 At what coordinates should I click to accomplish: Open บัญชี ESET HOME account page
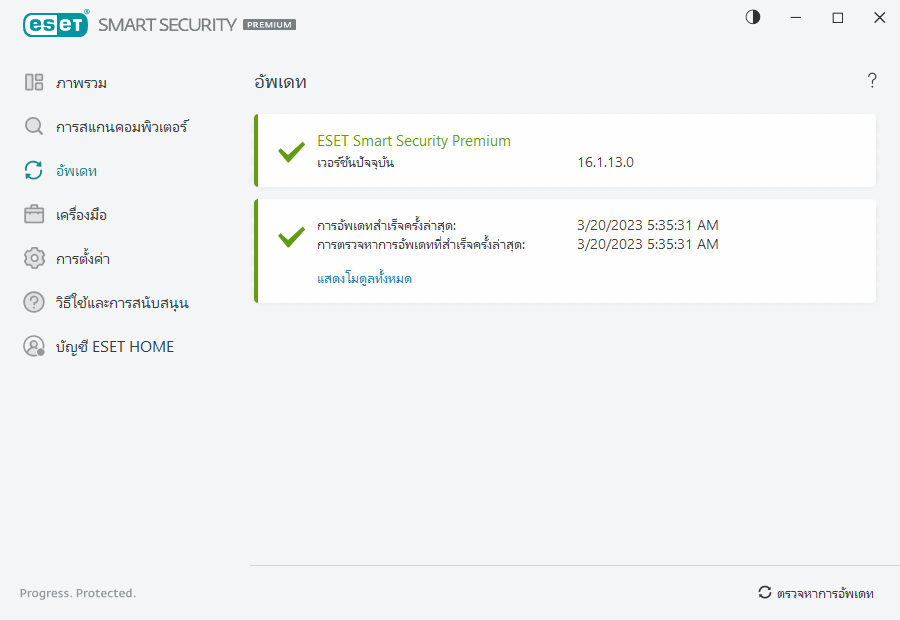pyautogui.click(x=115, y=347)
